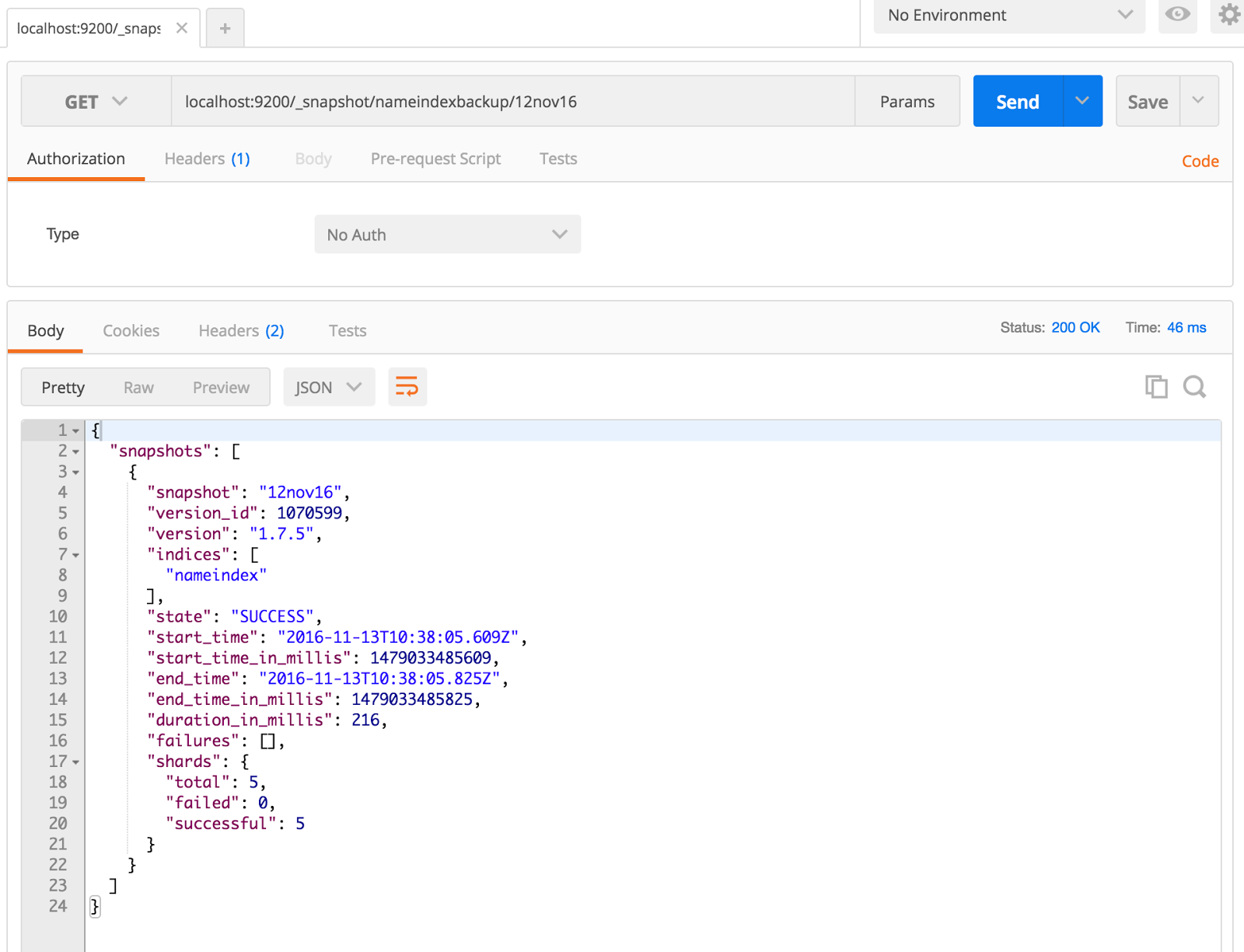The height and width of the screenshot is (952, 1244).
Task: Open the GET method dropdown
Action: pos(95,100)
